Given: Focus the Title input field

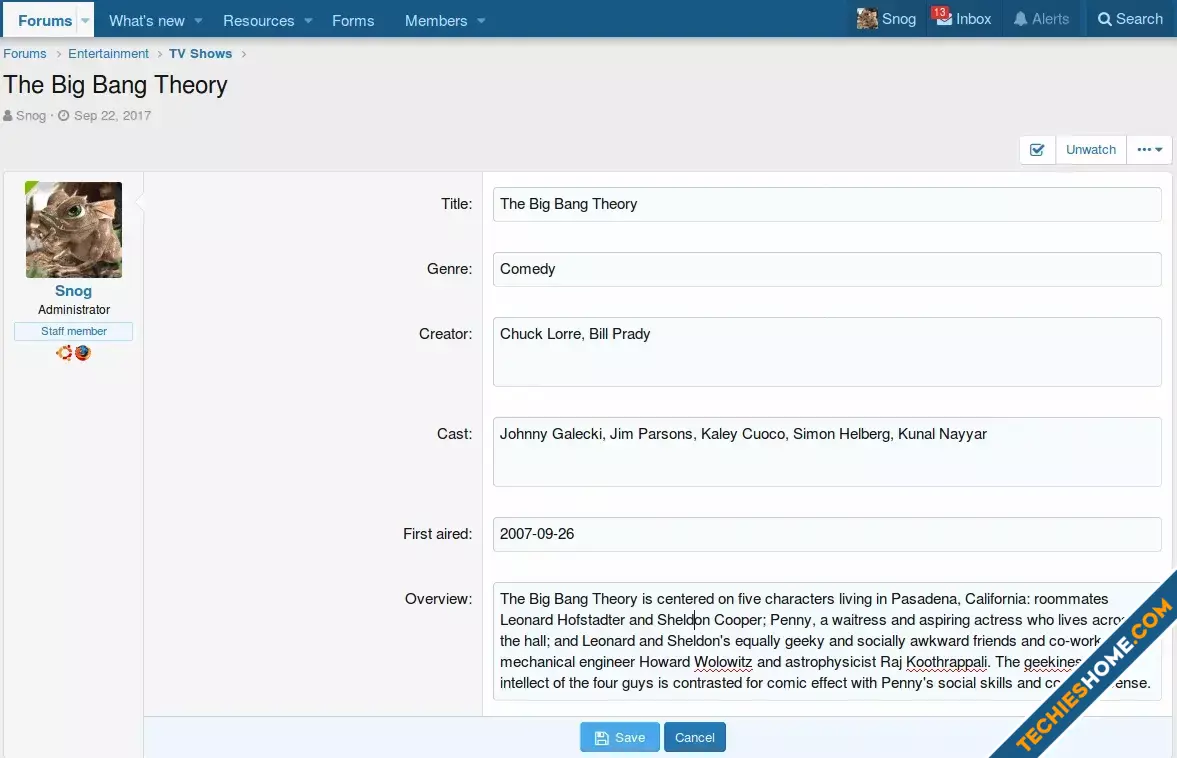Looking at the screenshot, I should click(x=827, y=204).
